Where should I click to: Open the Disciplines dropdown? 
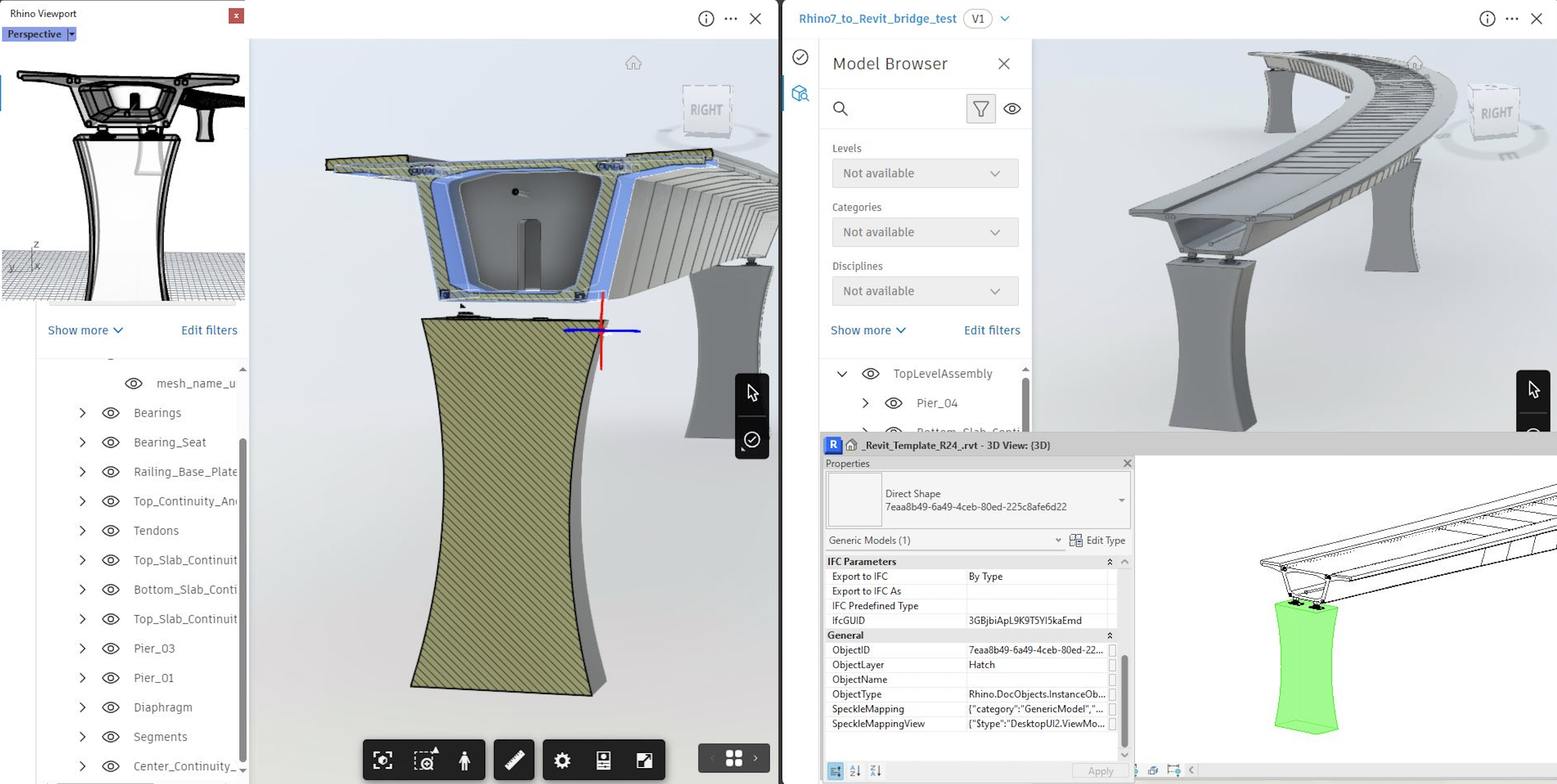pyautogui.click(x=925, y=291)
